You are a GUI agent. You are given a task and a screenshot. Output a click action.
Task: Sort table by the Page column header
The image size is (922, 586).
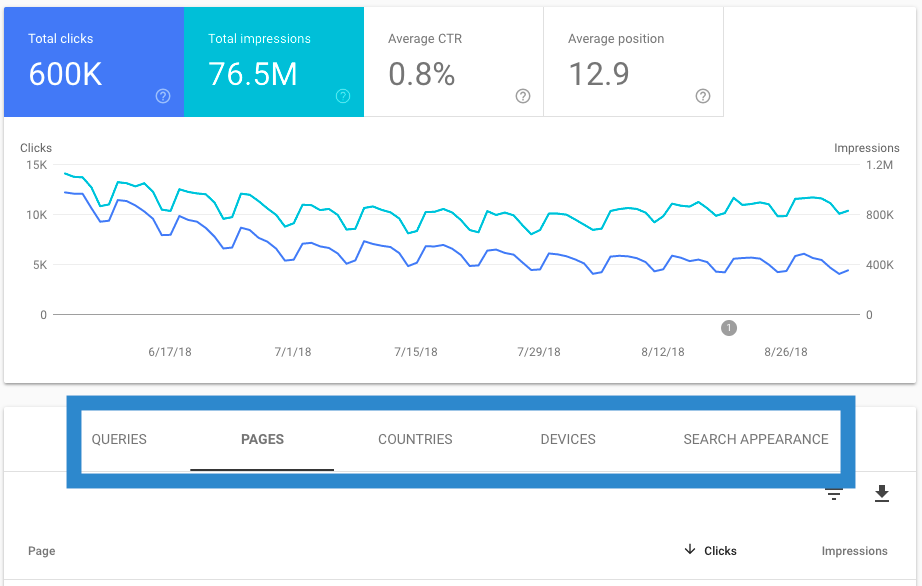pos(41,550)
